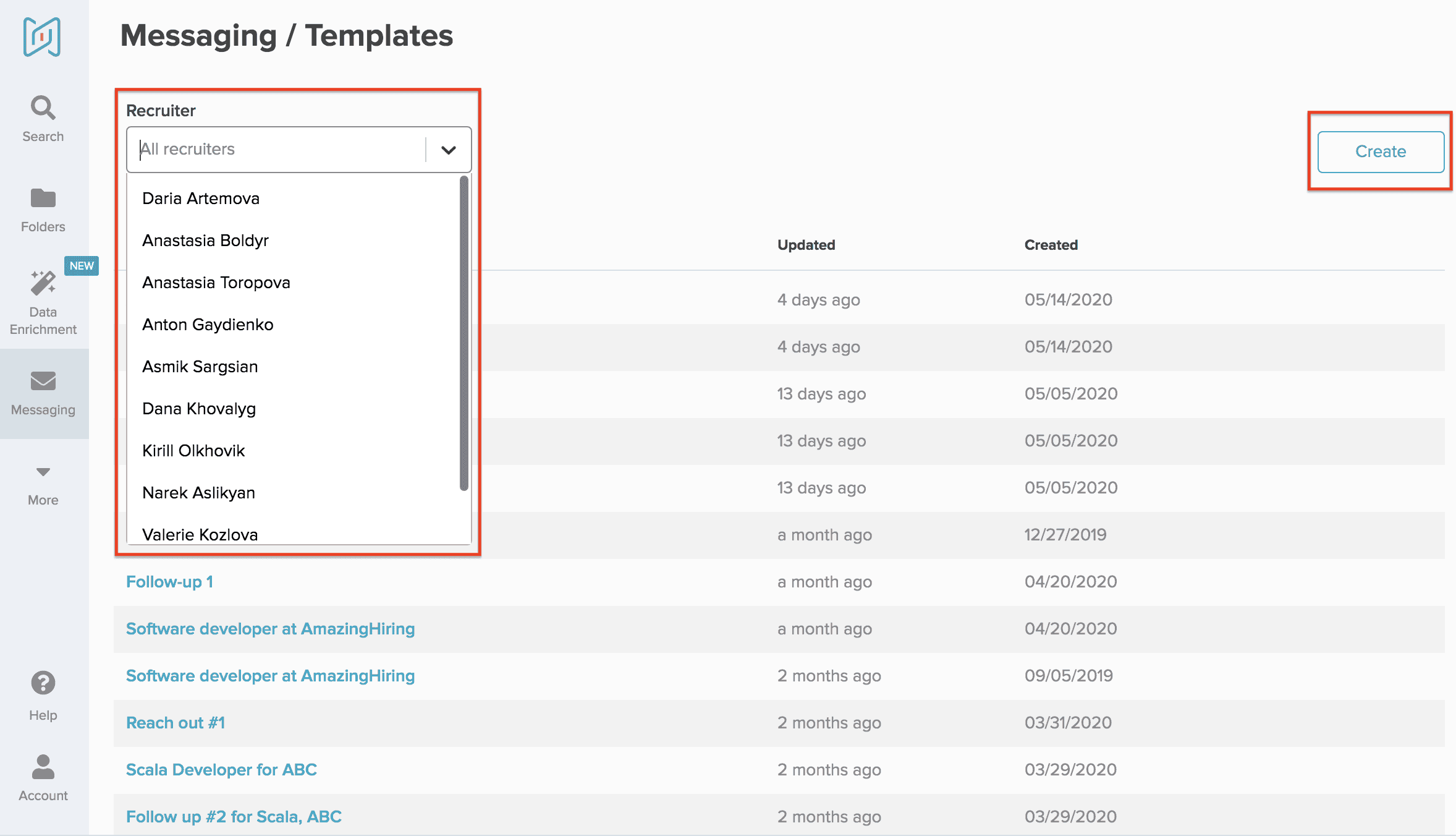1456x836 pixels.
Task: Collapse the recruiter dropdown chevron
Action: point(449,150)
